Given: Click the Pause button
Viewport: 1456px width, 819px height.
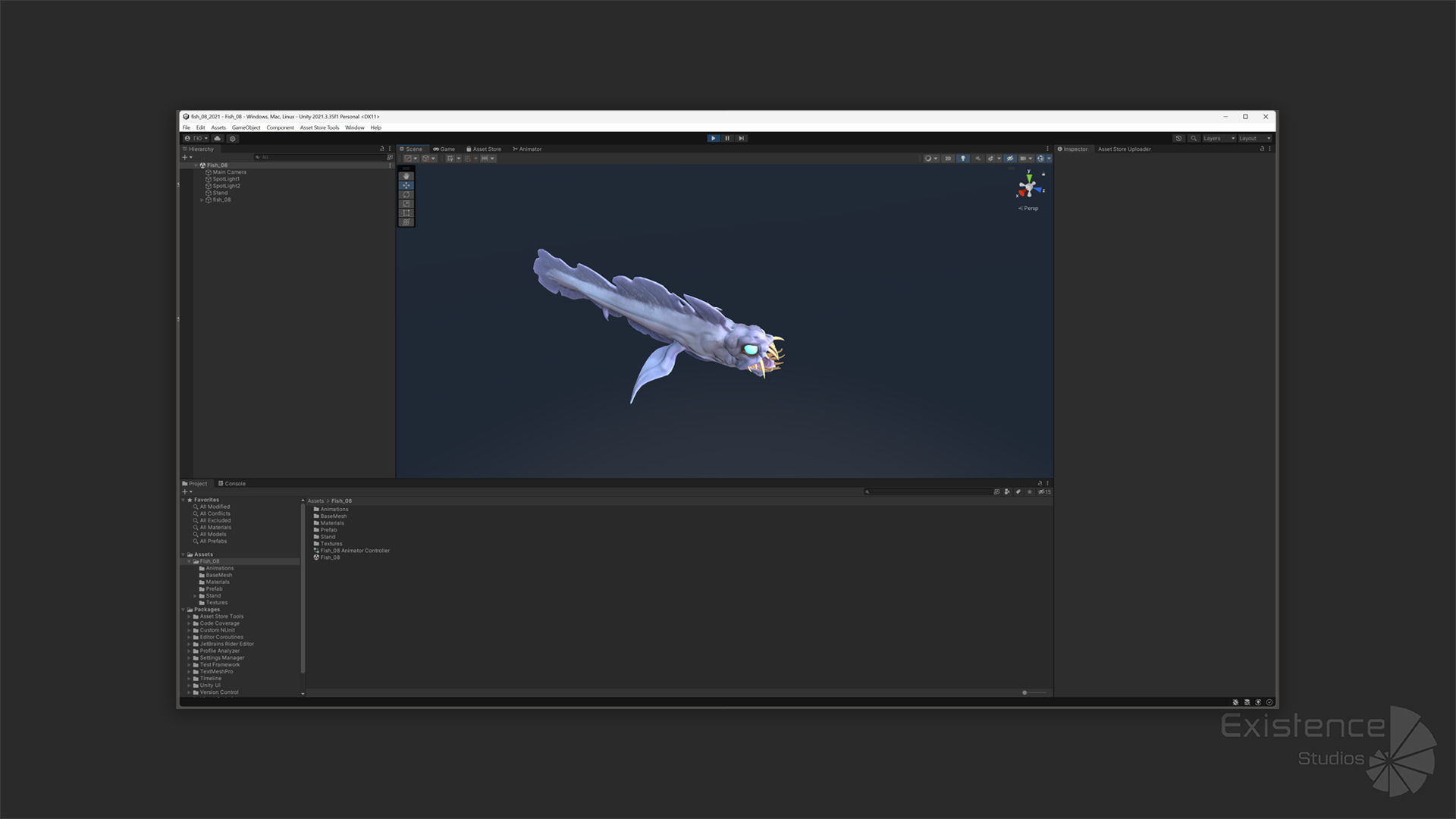Looking at the screenshot, I should 727,138.
